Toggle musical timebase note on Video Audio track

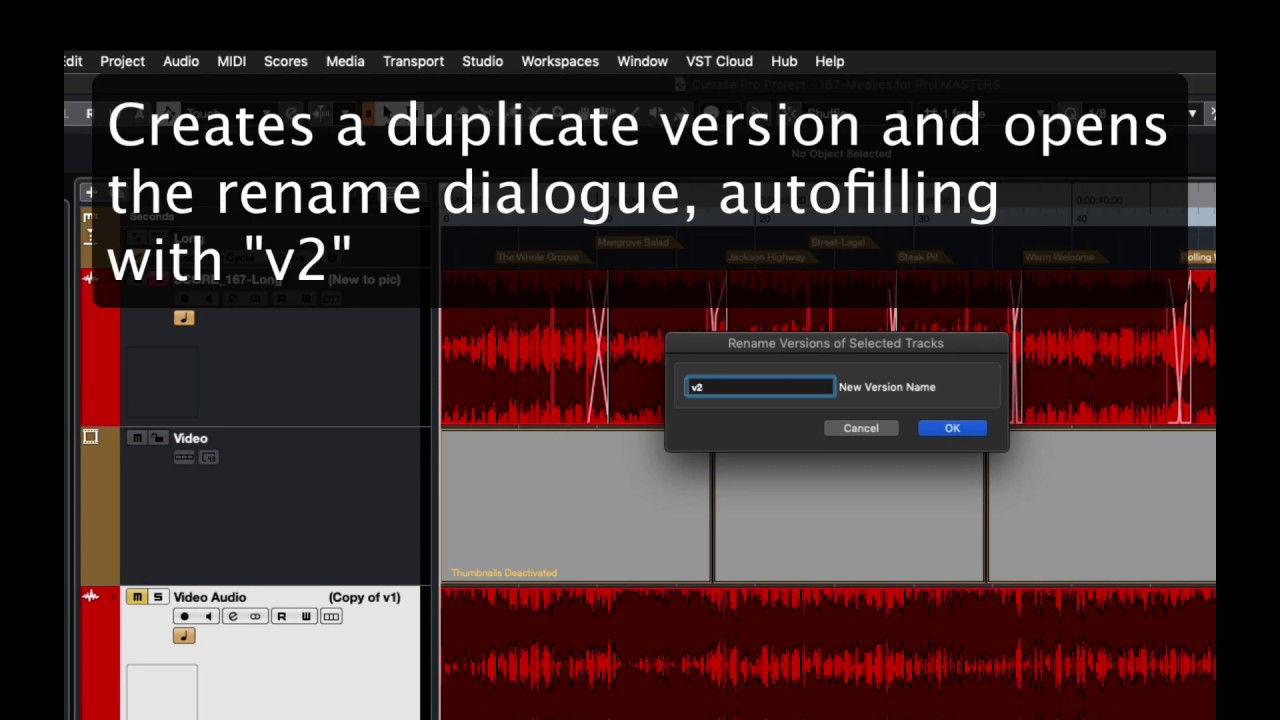[x=184, y=636]
